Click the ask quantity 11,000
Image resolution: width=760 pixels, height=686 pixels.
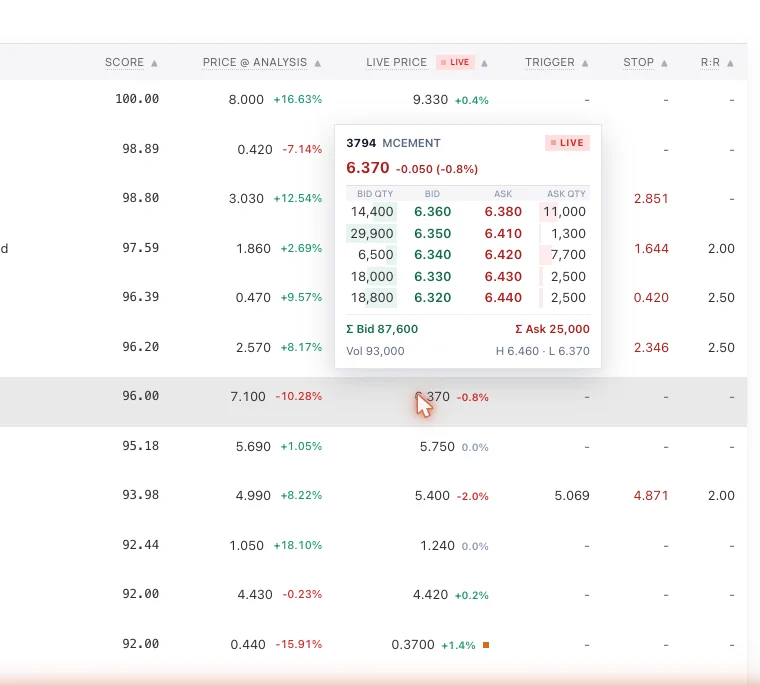pos(564,212)
